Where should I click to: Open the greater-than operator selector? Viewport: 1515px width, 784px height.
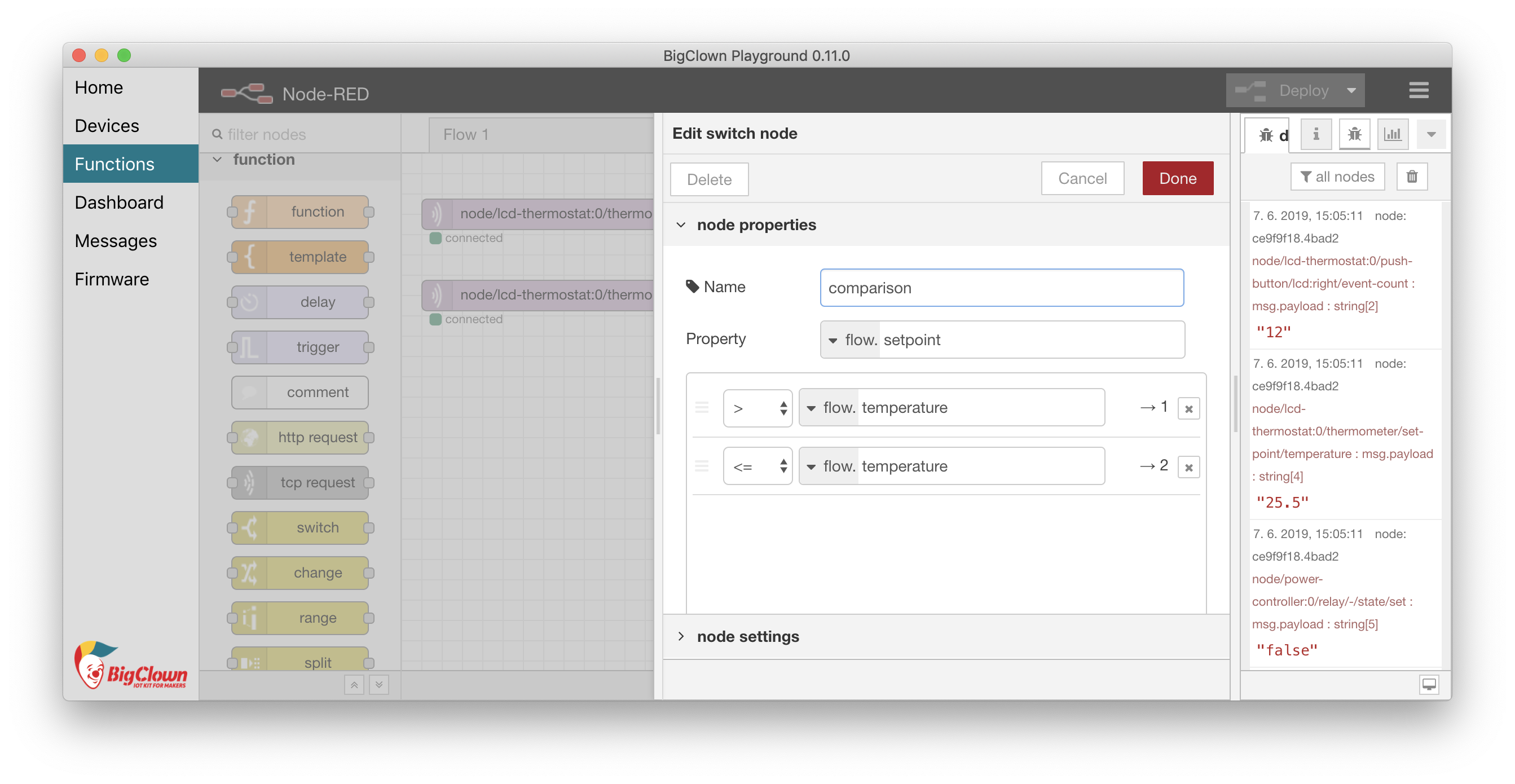coord(757,408)
